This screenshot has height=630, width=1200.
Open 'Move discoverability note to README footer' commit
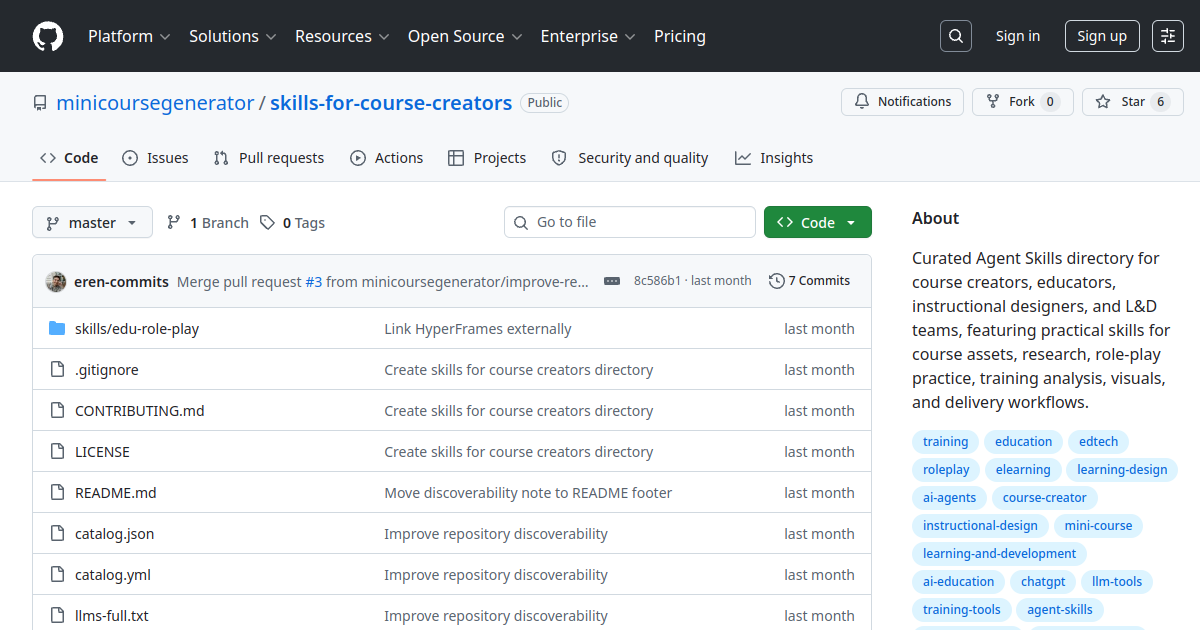[x=528, y=493]
